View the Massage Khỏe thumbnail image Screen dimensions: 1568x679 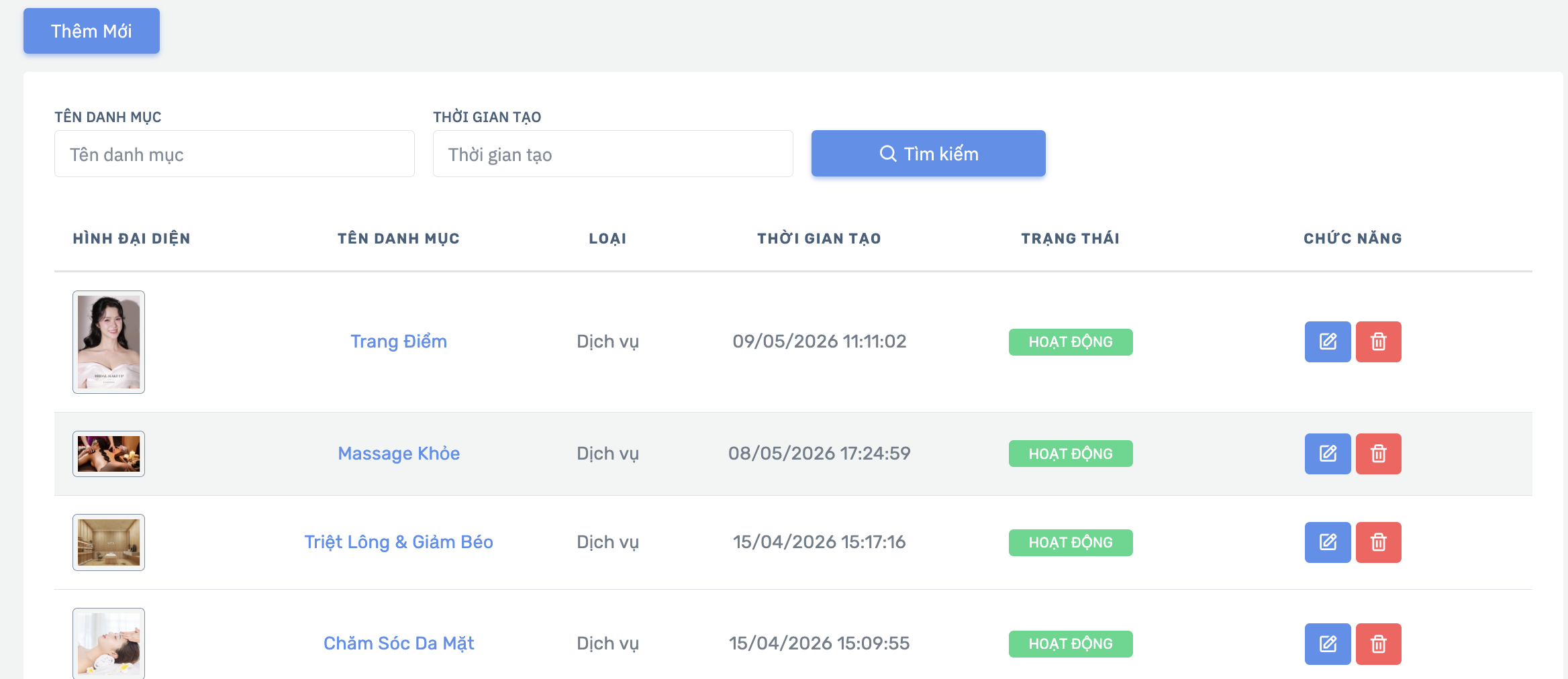pos(109,454)
